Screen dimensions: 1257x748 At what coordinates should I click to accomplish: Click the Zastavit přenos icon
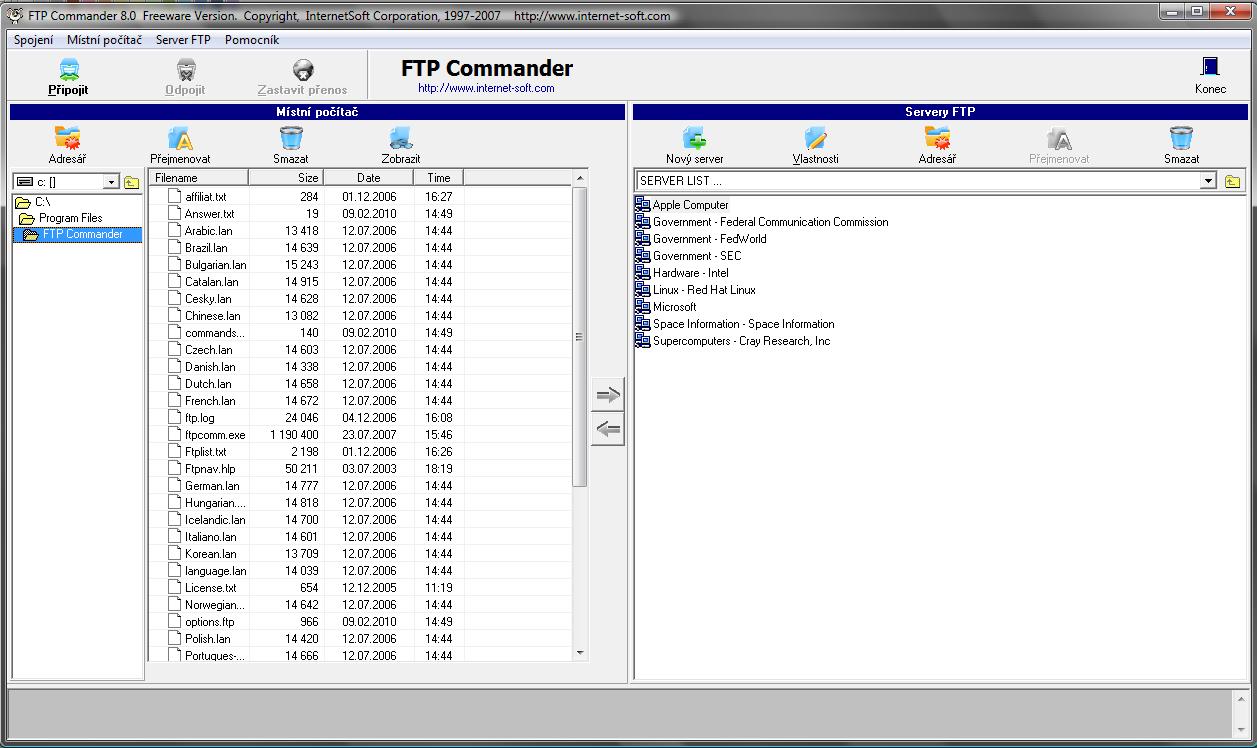(303, 70)
